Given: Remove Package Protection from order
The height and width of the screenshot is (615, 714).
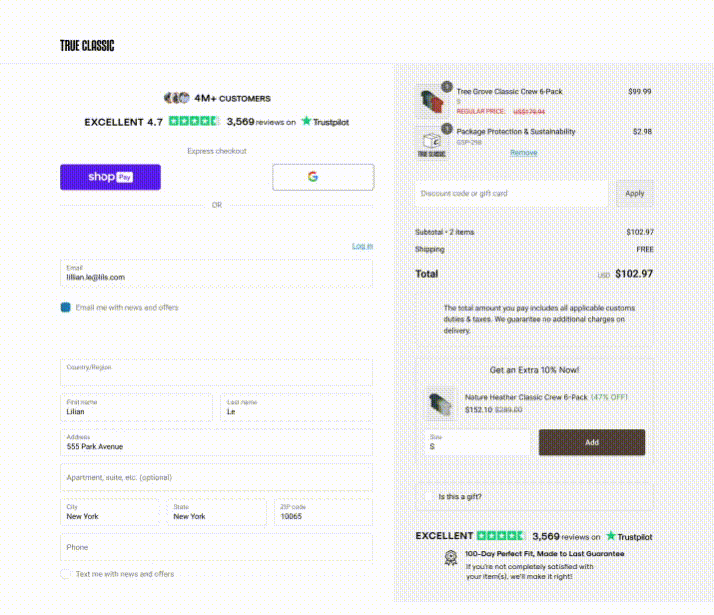Looking at the screenshot, I should coord(524,152).
